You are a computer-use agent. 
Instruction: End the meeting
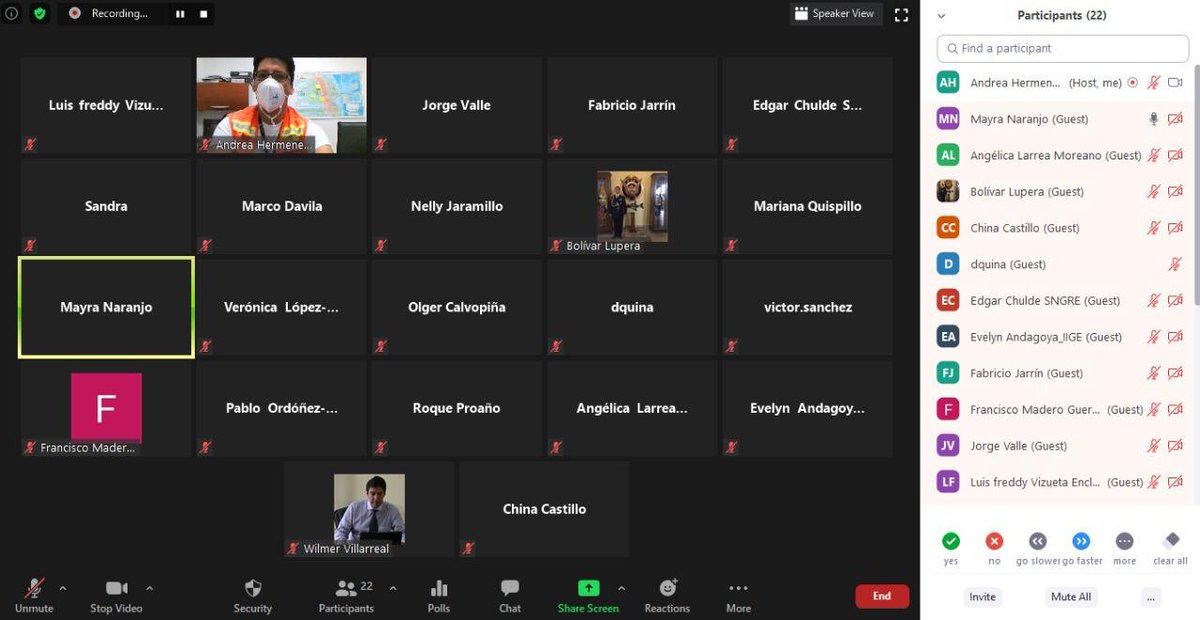tap(882, 596)
